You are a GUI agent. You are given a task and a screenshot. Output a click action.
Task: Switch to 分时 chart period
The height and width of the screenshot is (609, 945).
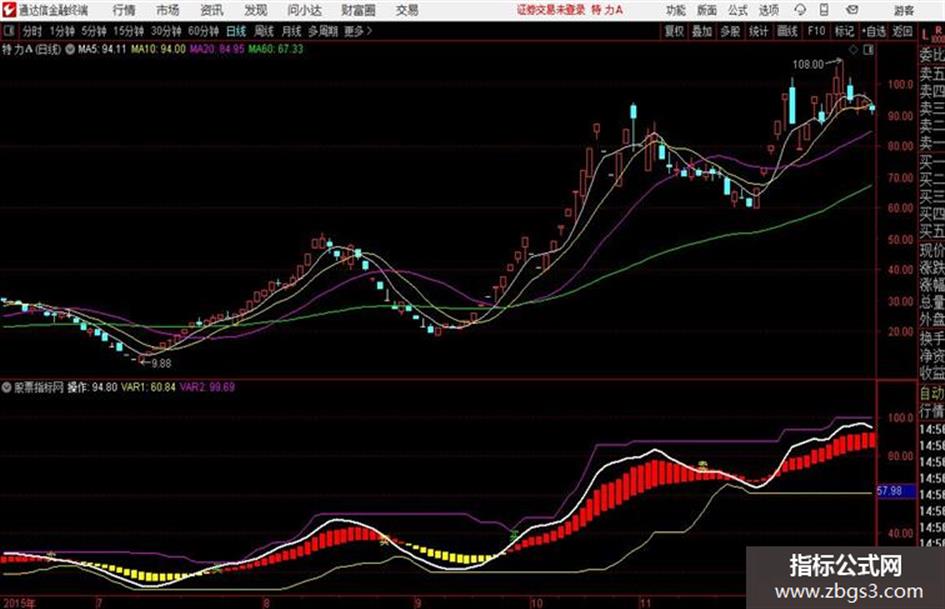point(32,31)
